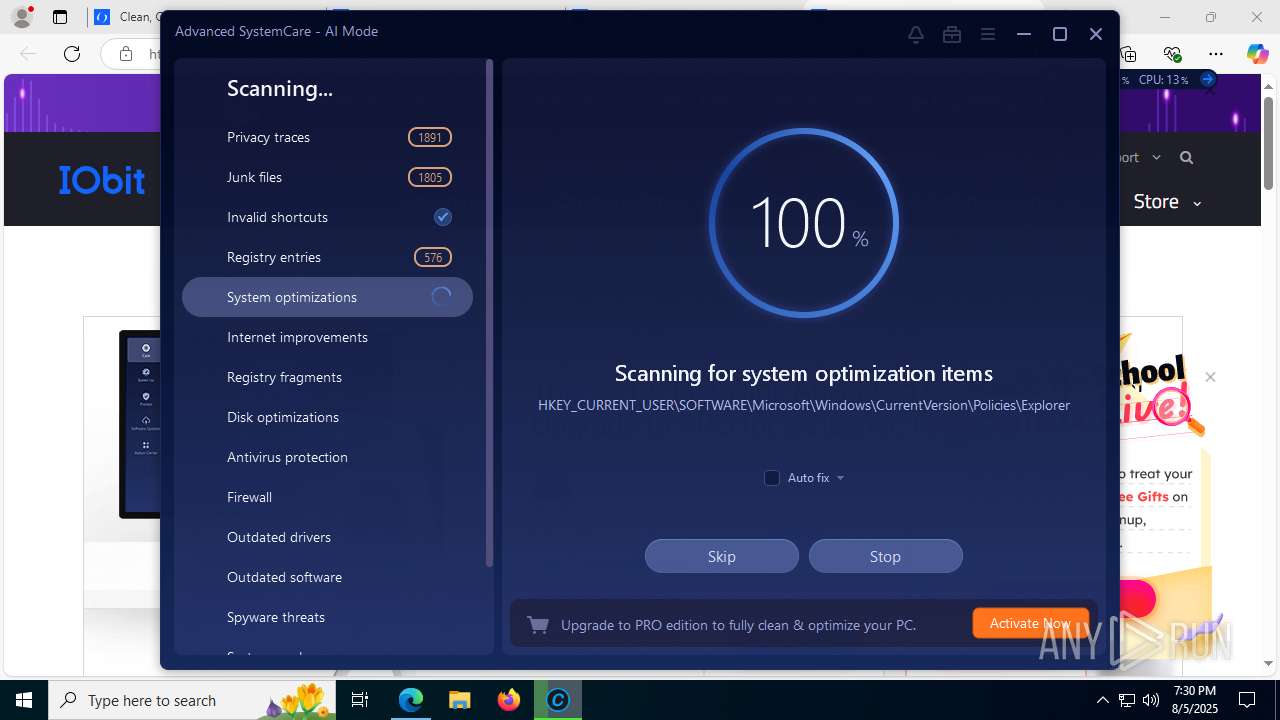1280x720 pixels.
Task: Click the Junk files count badge 1805
Action: pos(430,177)
